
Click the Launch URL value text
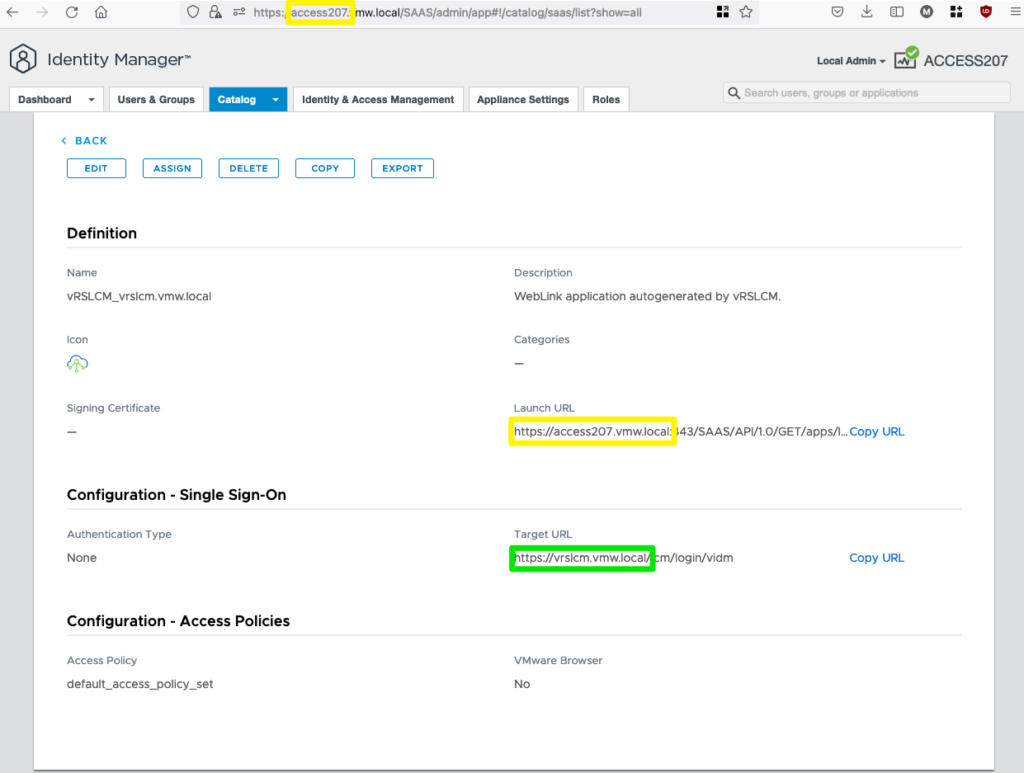click(680, 432)
